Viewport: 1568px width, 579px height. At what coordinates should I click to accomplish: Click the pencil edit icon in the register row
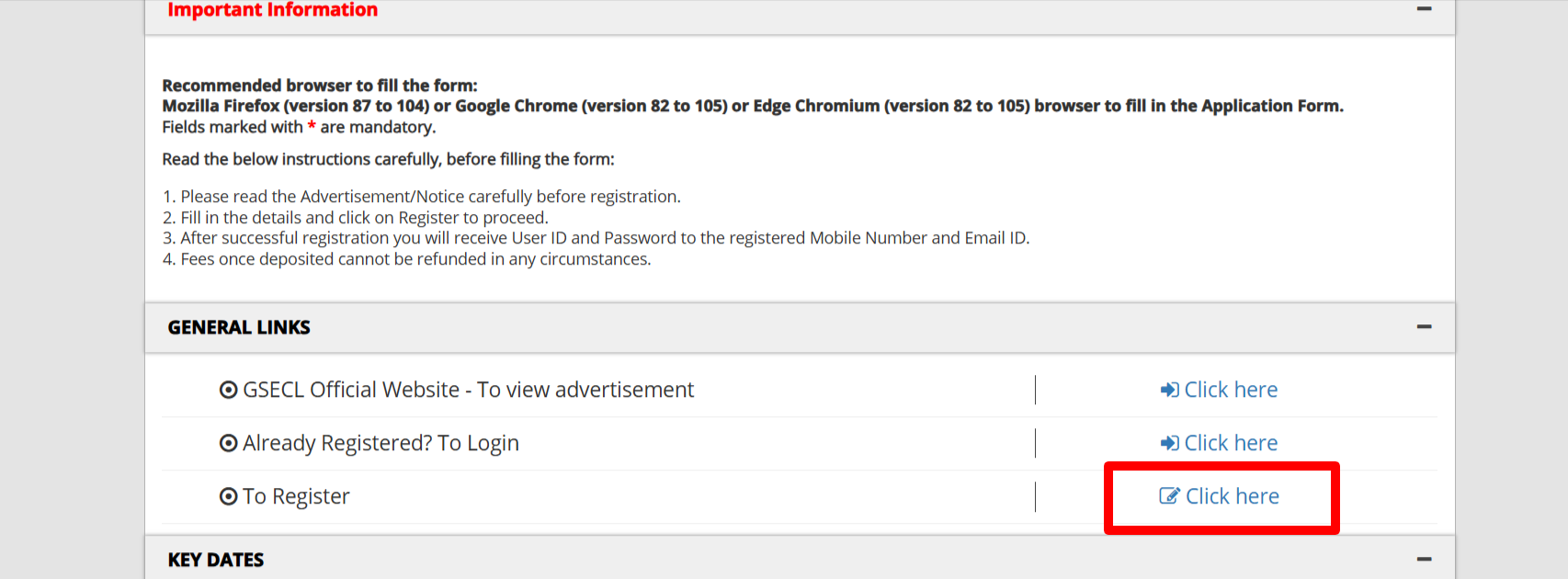click(1169, 496)
